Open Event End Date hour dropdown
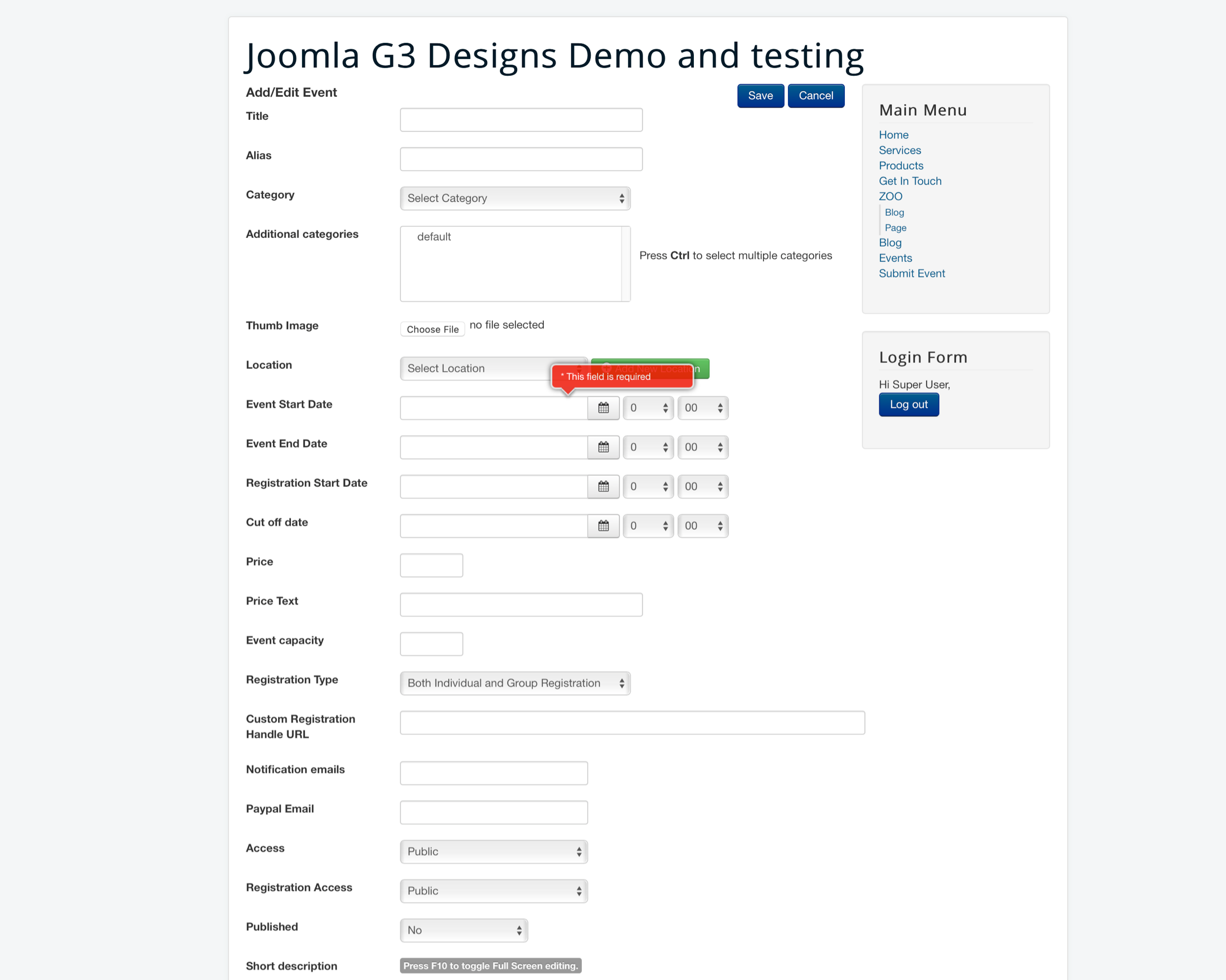Screen dimensions: 1226x980 click(648, 447)
